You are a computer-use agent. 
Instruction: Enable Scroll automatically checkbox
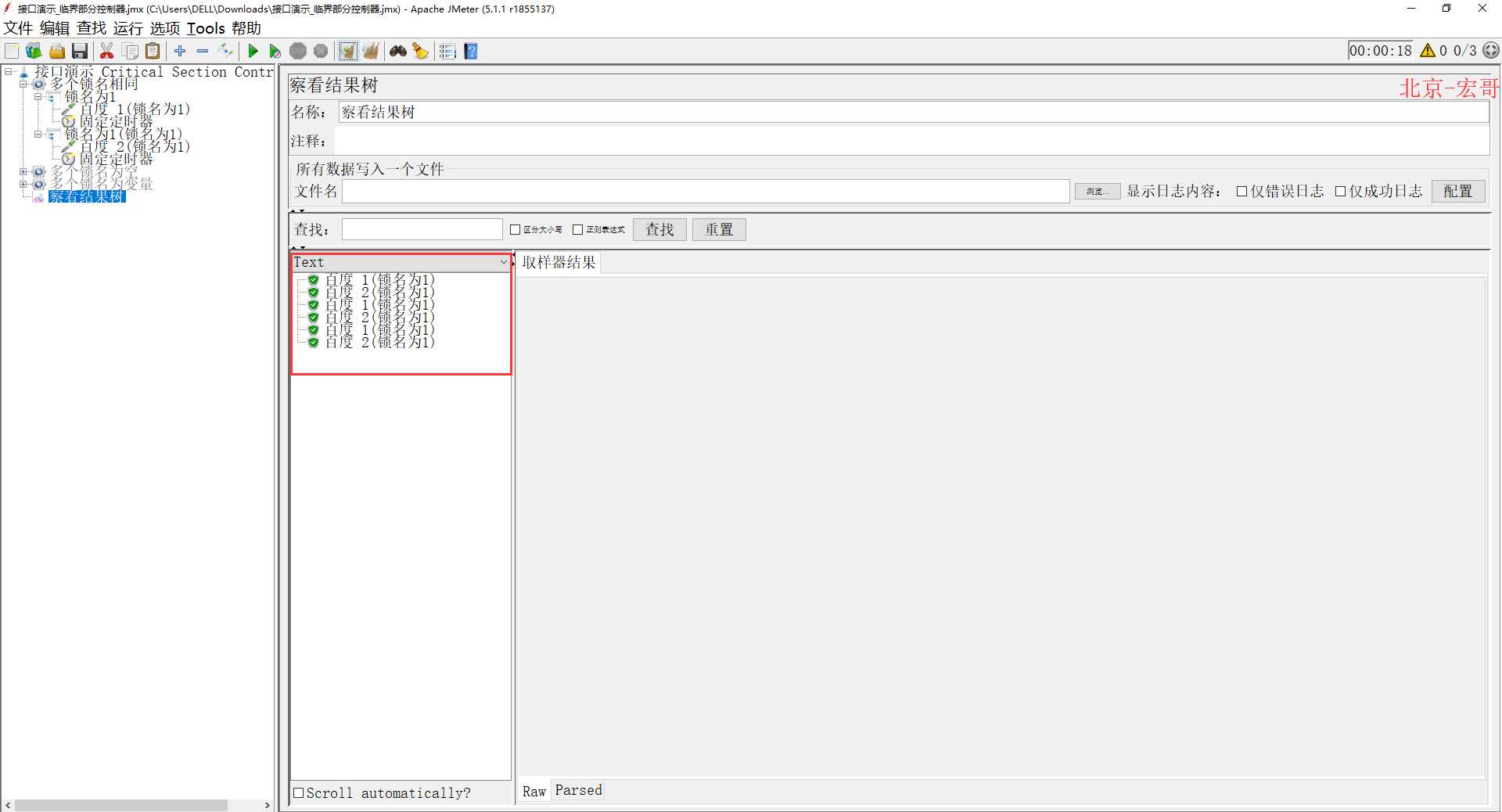(x=298, y=792)
